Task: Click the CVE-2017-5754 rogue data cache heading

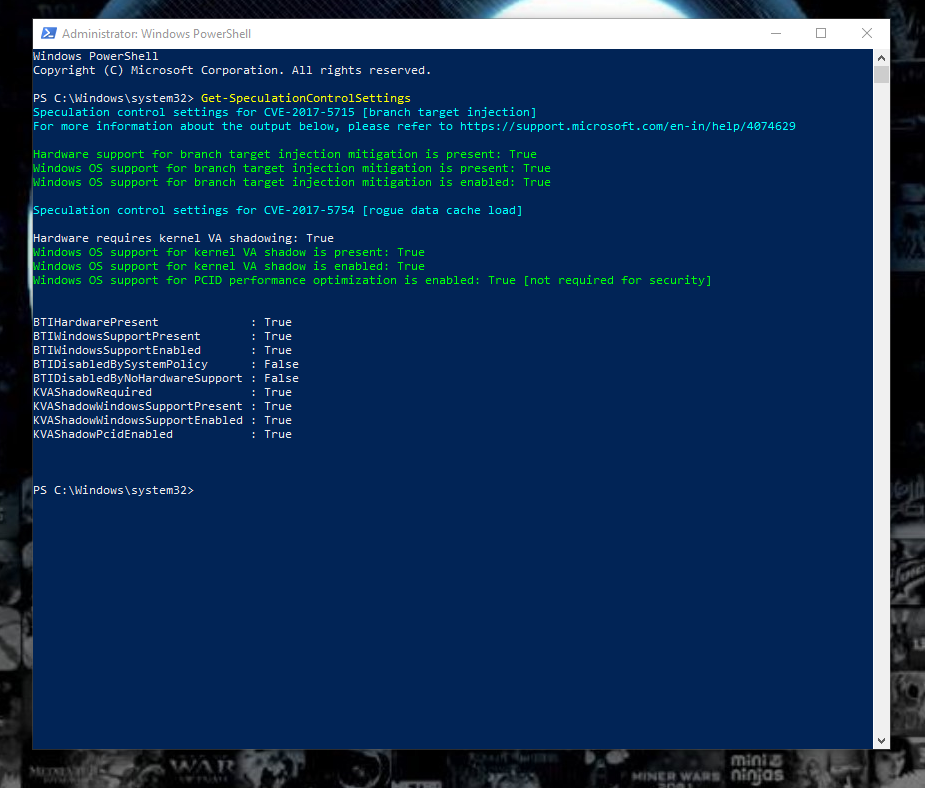Action: pos(278,210)
